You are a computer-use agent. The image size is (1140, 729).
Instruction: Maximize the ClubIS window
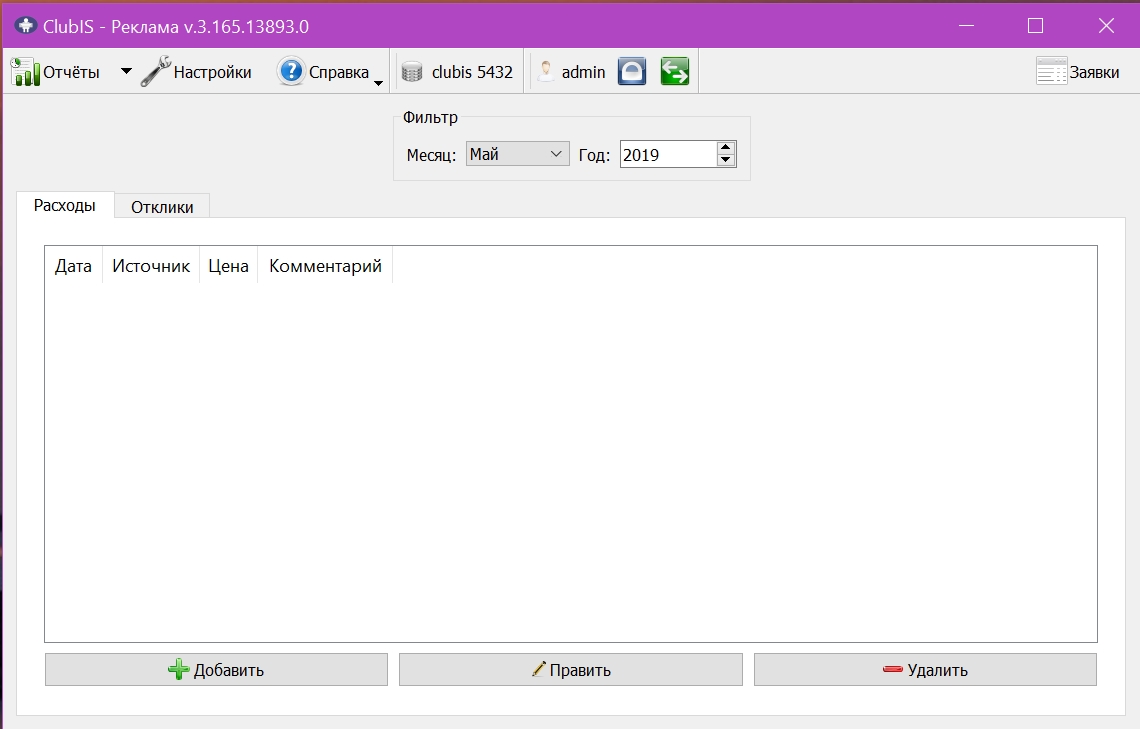coord(1035,26)
